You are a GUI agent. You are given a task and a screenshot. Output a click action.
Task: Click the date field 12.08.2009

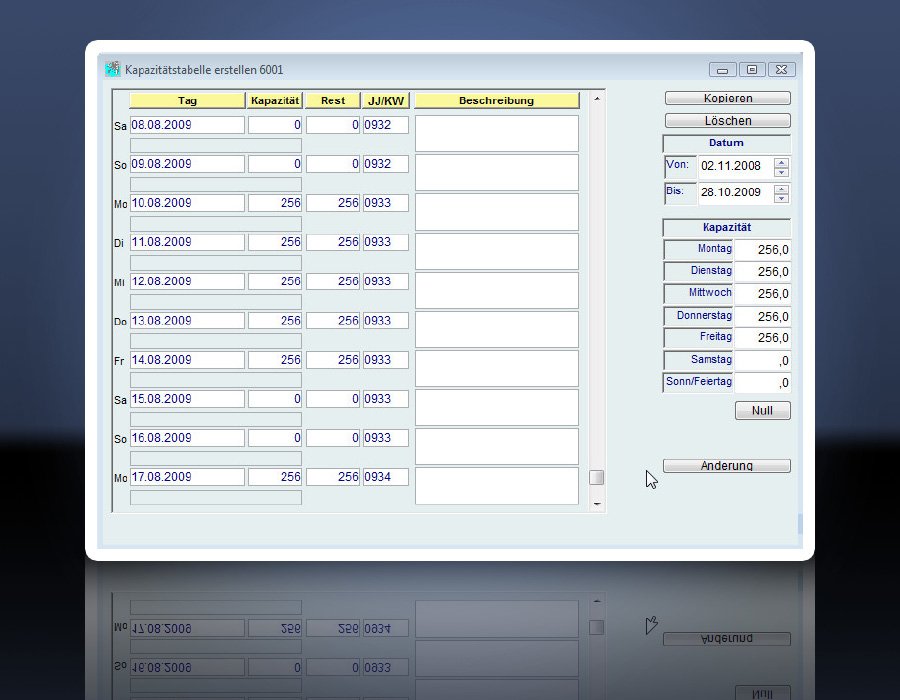click(x=187, y=281)
